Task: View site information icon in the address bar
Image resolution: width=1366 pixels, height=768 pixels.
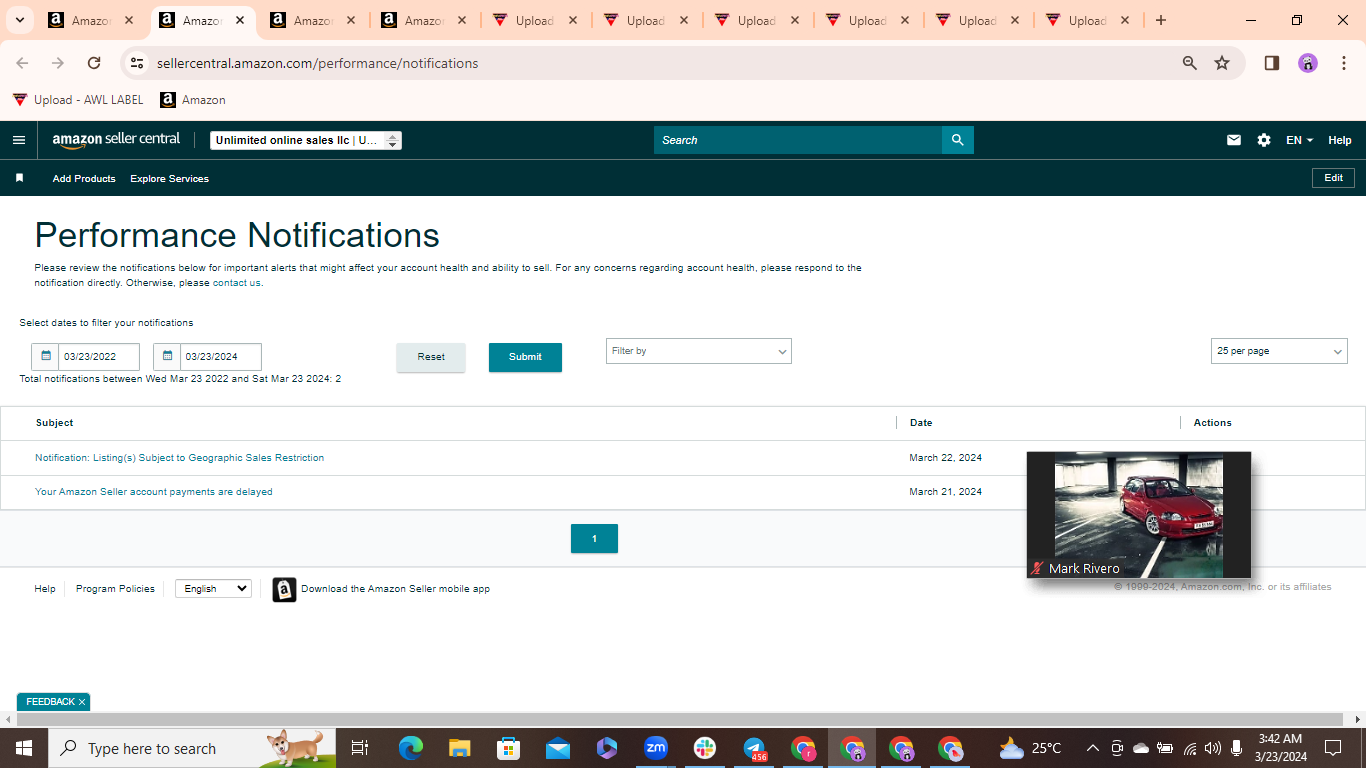Action: click(137, 63)
